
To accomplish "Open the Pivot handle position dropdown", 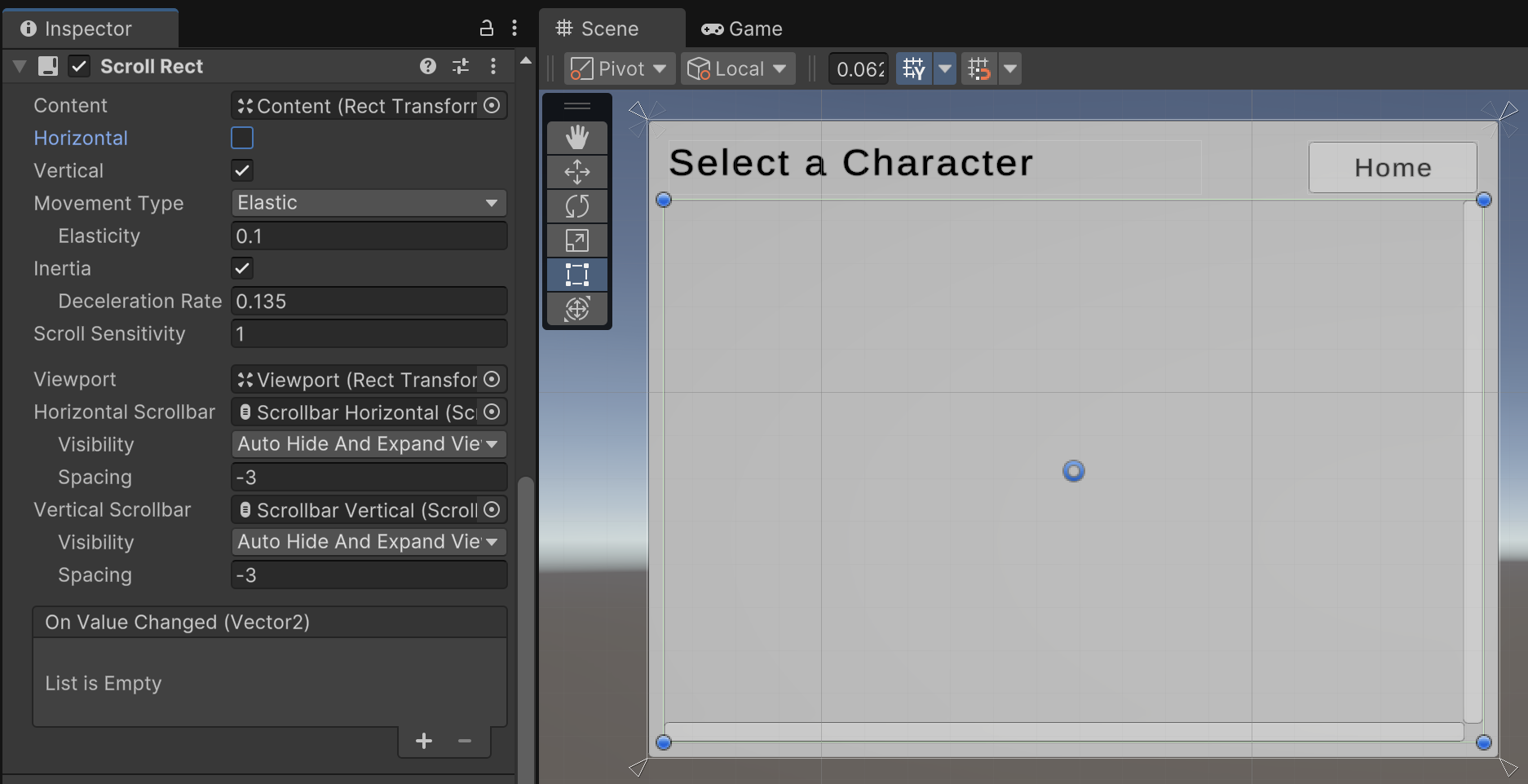I will pyautogui.click(x=618, y=69).
